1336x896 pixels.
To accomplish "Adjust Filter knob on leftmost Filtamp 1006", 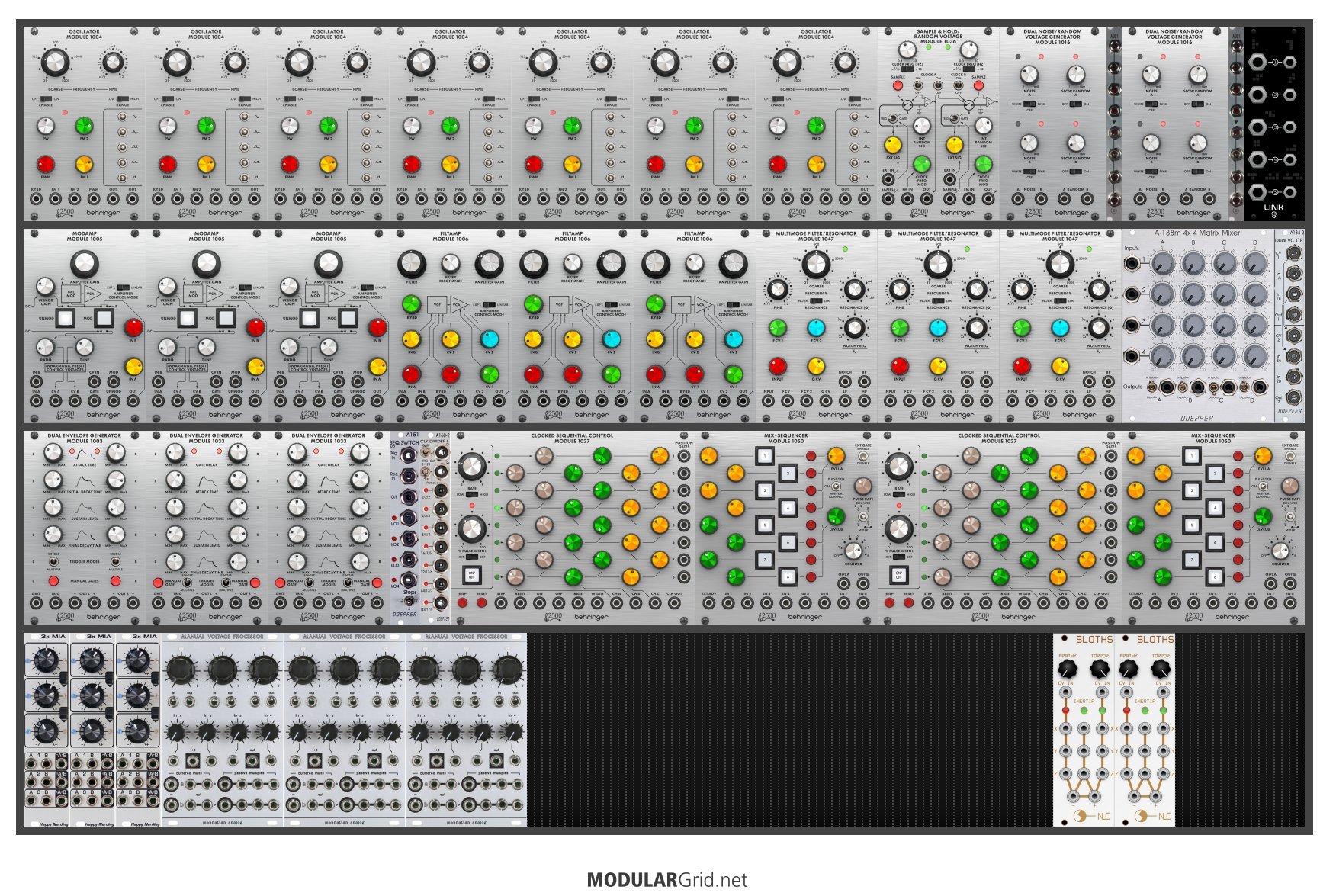I will 411,264.
